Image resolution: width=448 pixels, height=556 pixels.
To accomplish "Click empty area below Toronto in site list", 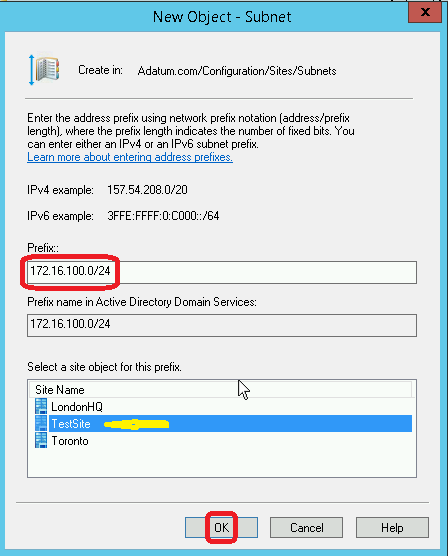I will click(x=222, y=463).
